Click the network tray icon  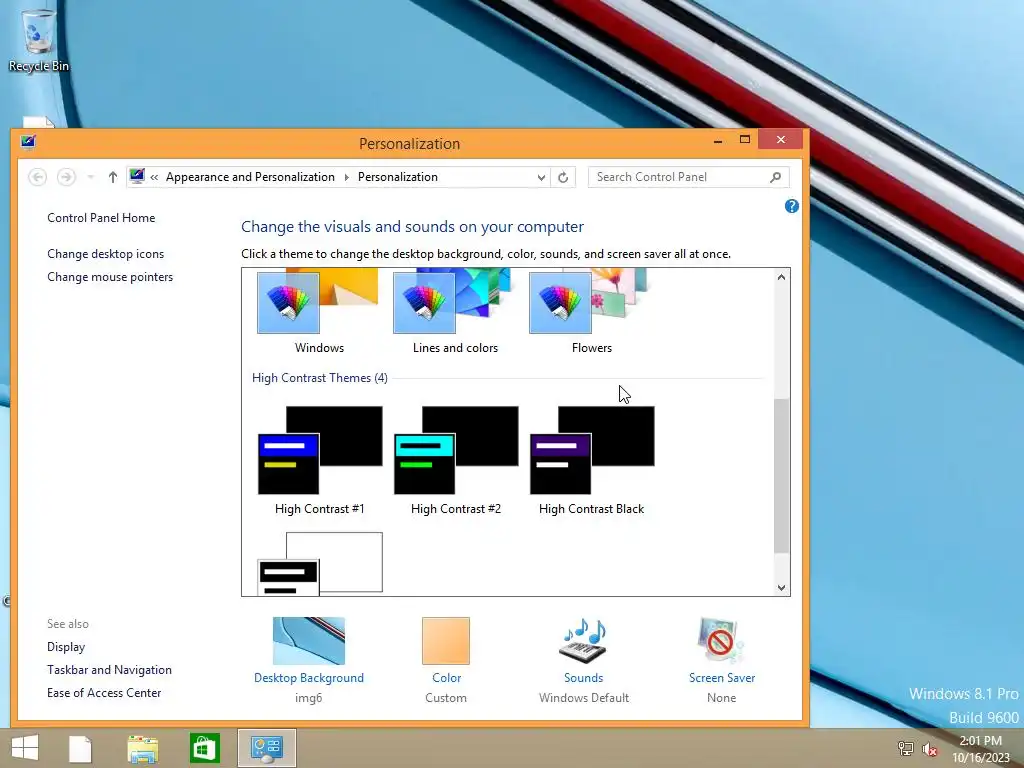point(905,748)
